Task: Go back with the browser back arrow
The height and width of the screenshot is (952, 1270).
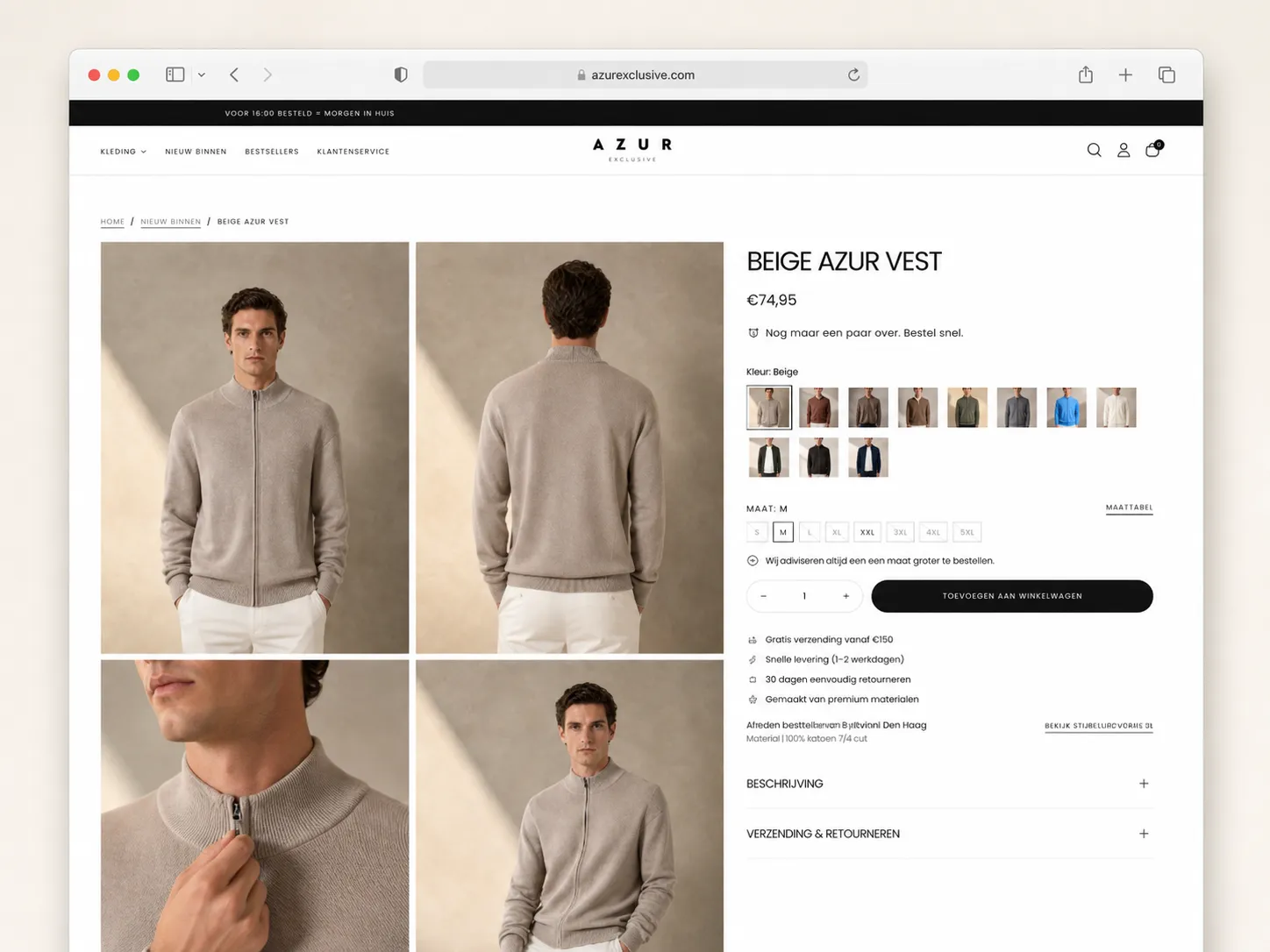Action: tap(234, 75)
